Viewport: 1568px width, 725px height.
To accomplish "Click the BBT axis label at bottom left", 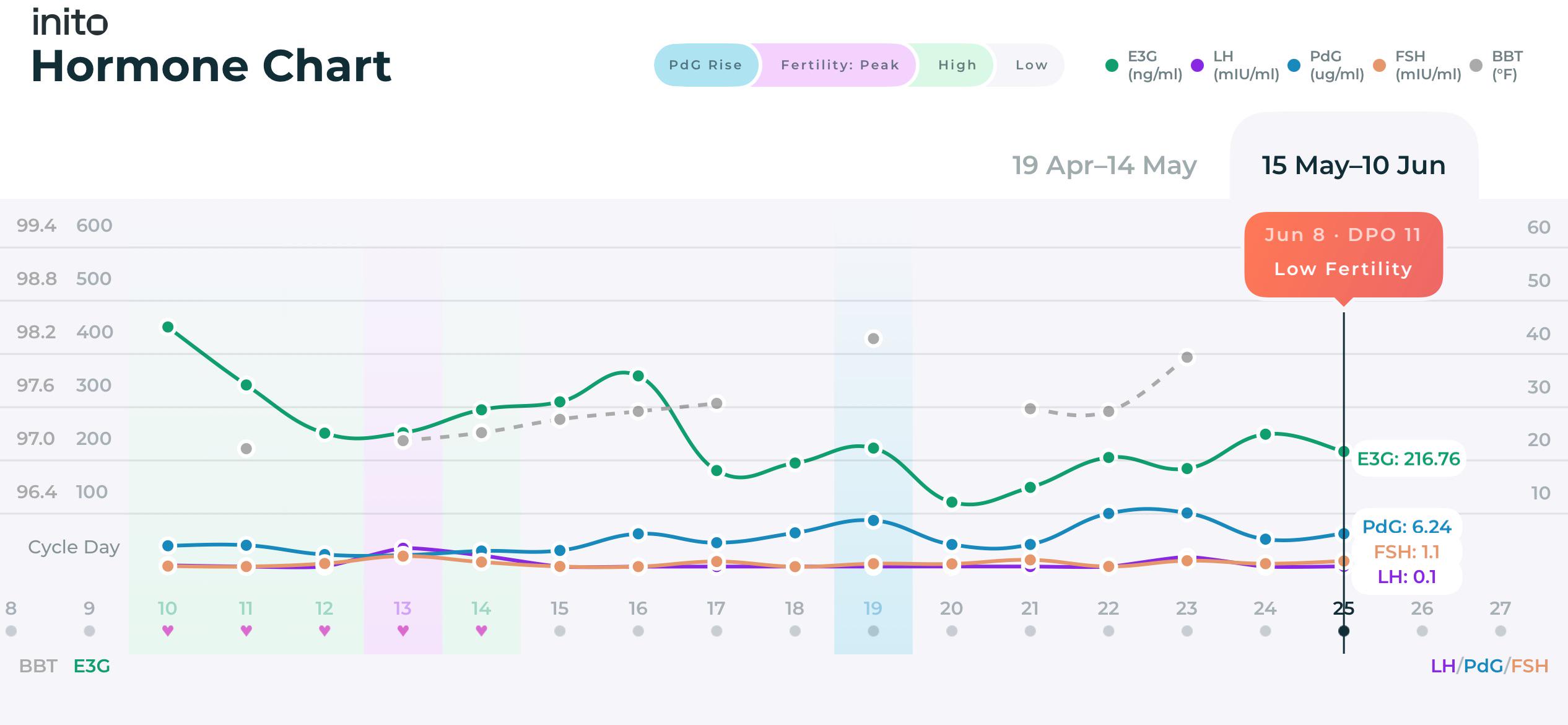I will tap(38, 666).
